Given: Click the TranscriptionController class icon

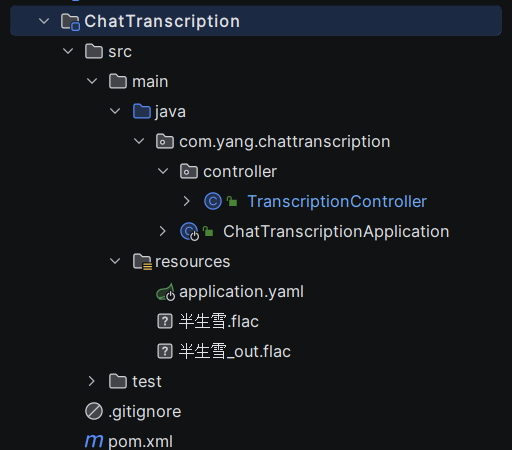Looking at the screenshot, I should point(213,201).
